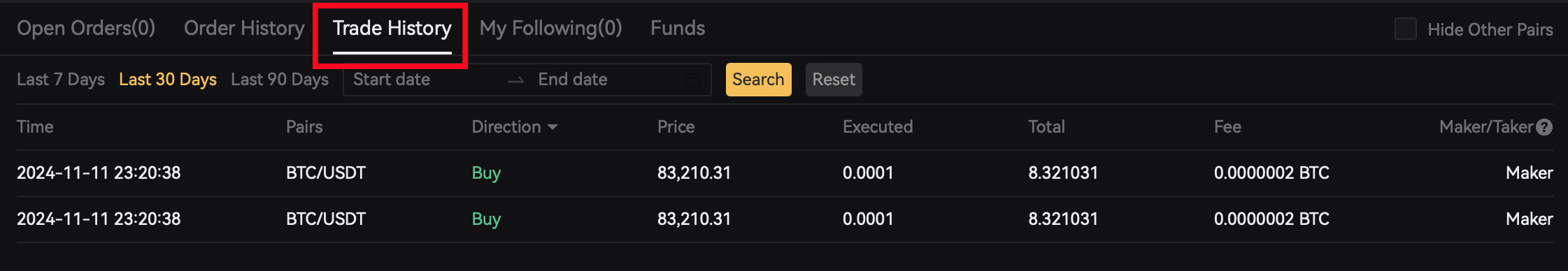Viewport: 1568px width, 271px height.
Task: Open the Order History tab
Action: pos(244,29)
